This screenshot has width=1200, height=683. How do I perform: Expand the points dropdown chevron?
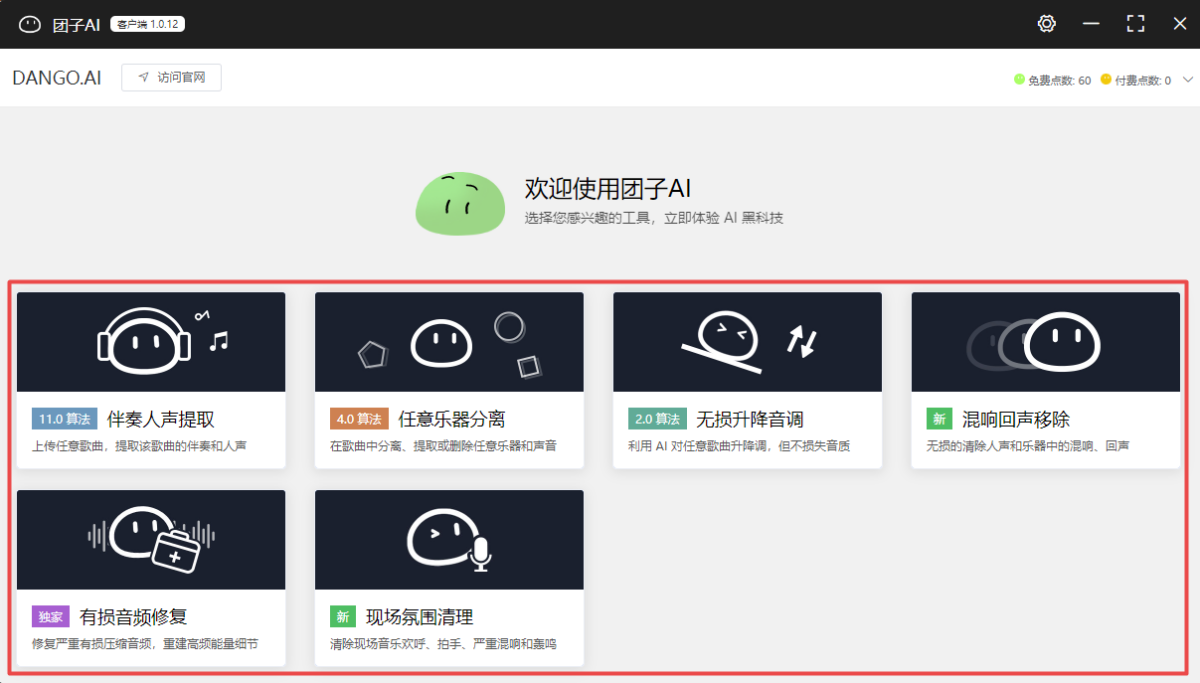1187,79
